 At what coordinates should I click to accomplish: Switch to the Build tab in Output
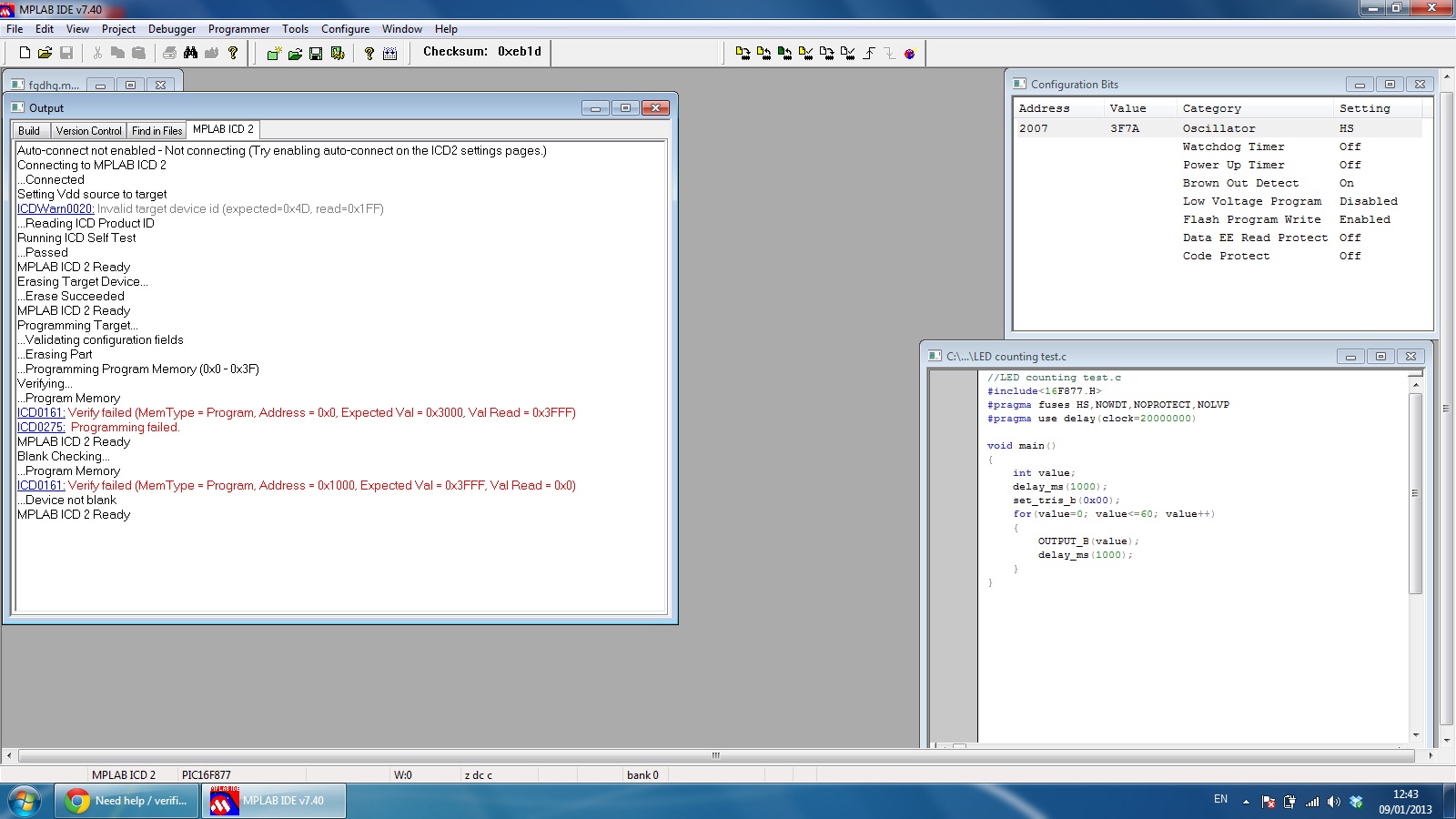(x=29, y=131)
